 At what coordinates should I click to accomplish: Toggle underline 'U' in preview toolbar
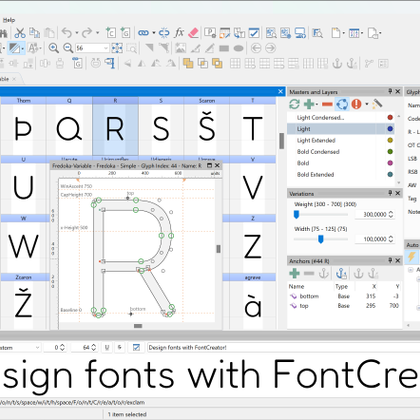coord(107,348)
